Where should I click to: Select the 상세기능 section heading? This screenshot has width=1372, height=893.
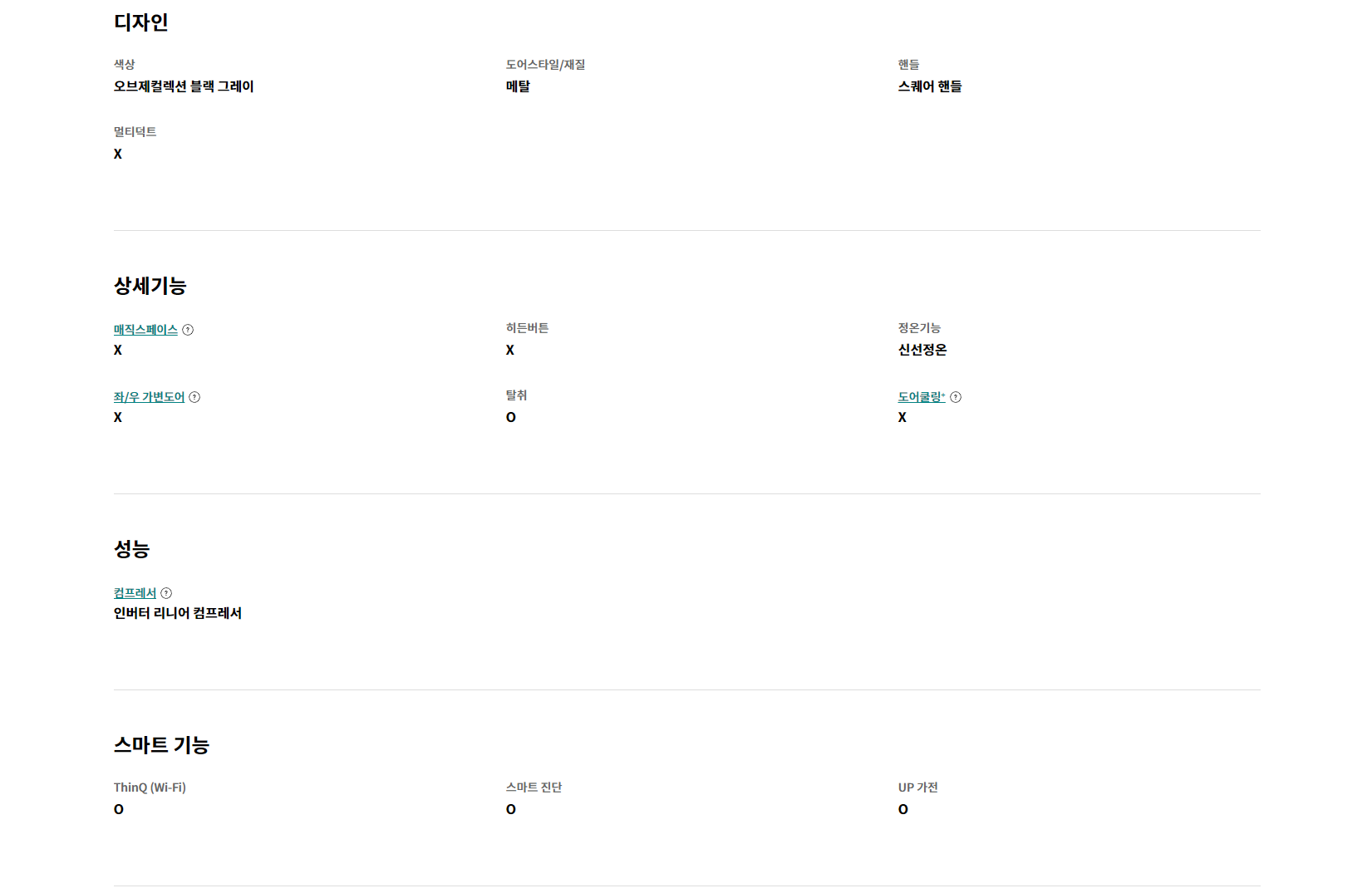(x=150, y=286)
